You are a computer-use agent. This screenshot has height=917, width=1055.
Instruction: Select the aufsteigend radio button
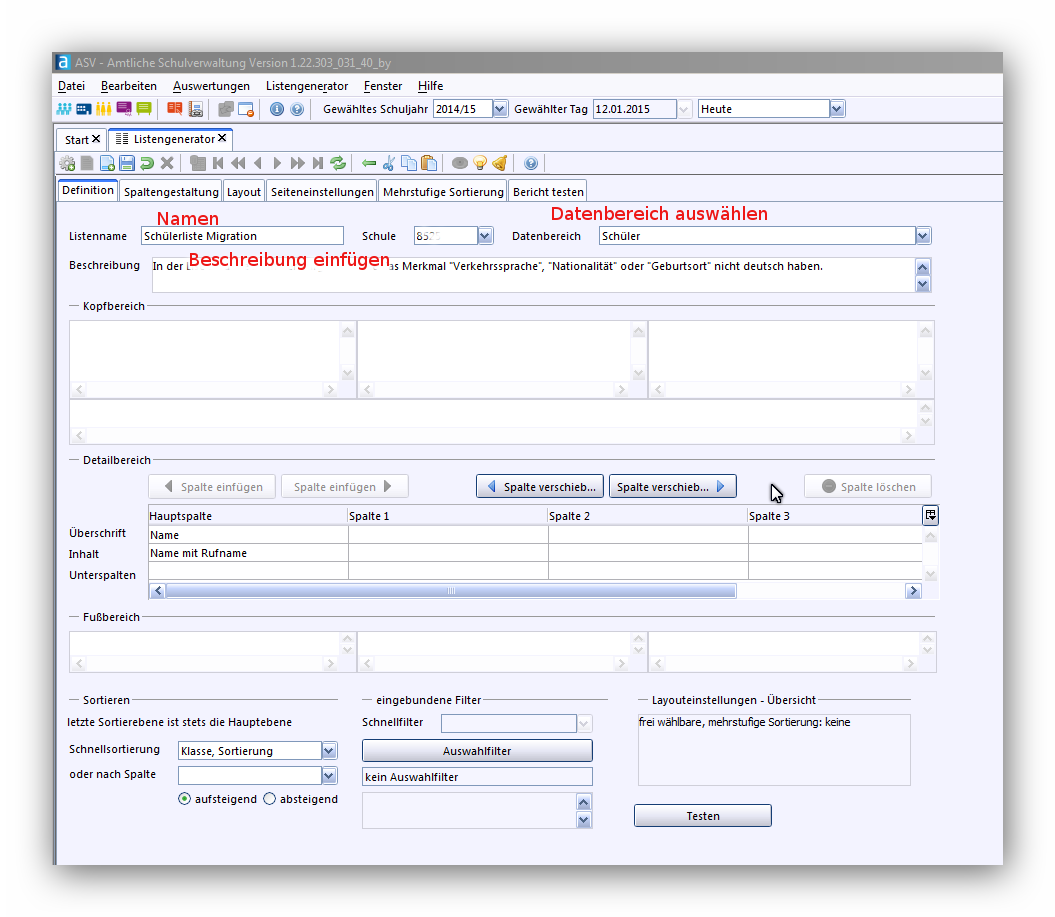tap(184, 799)
